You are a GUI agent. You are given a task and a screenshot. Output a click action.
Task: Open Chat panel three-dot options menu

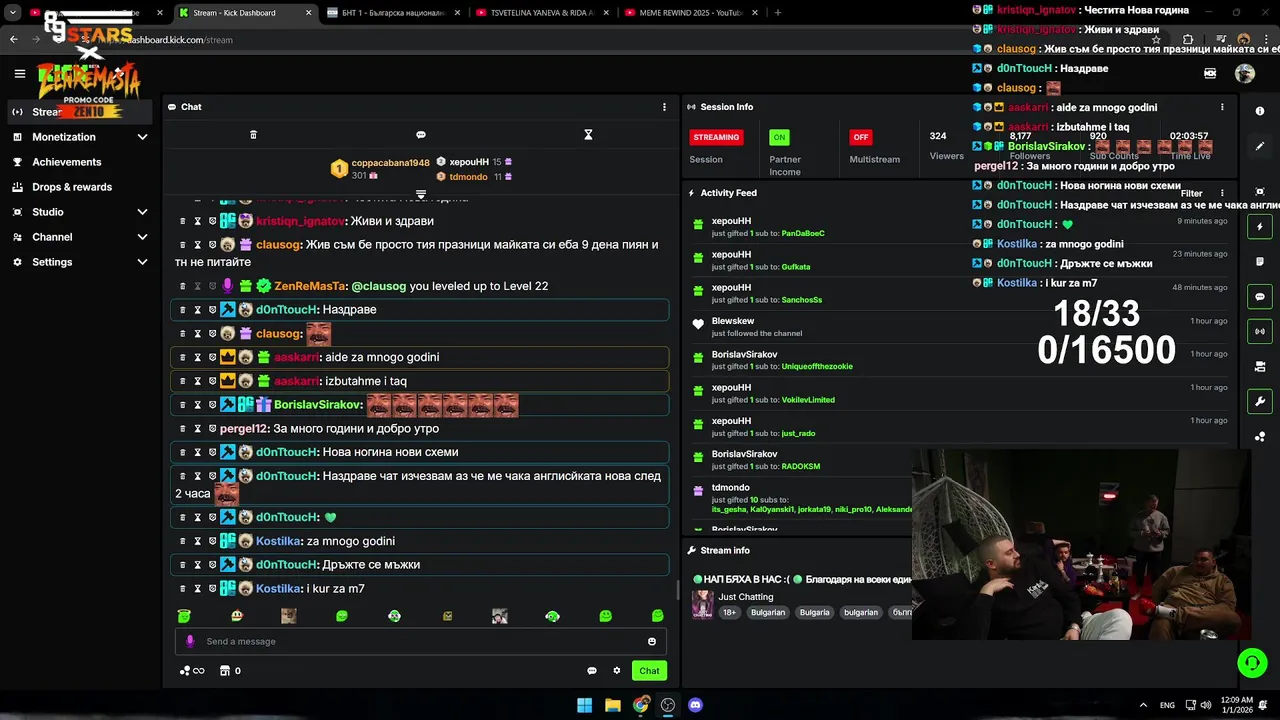(x=664, y=107)
